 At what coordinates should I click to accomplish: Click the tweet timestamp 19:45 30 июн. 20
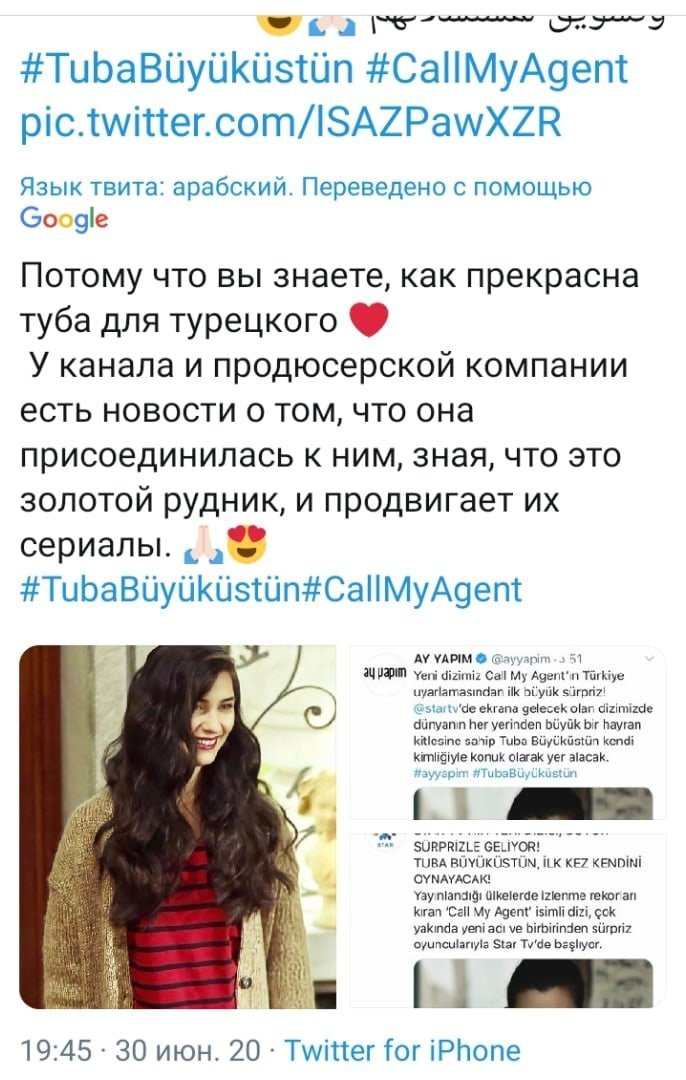pyautogui.click(x=141, y=1050)
